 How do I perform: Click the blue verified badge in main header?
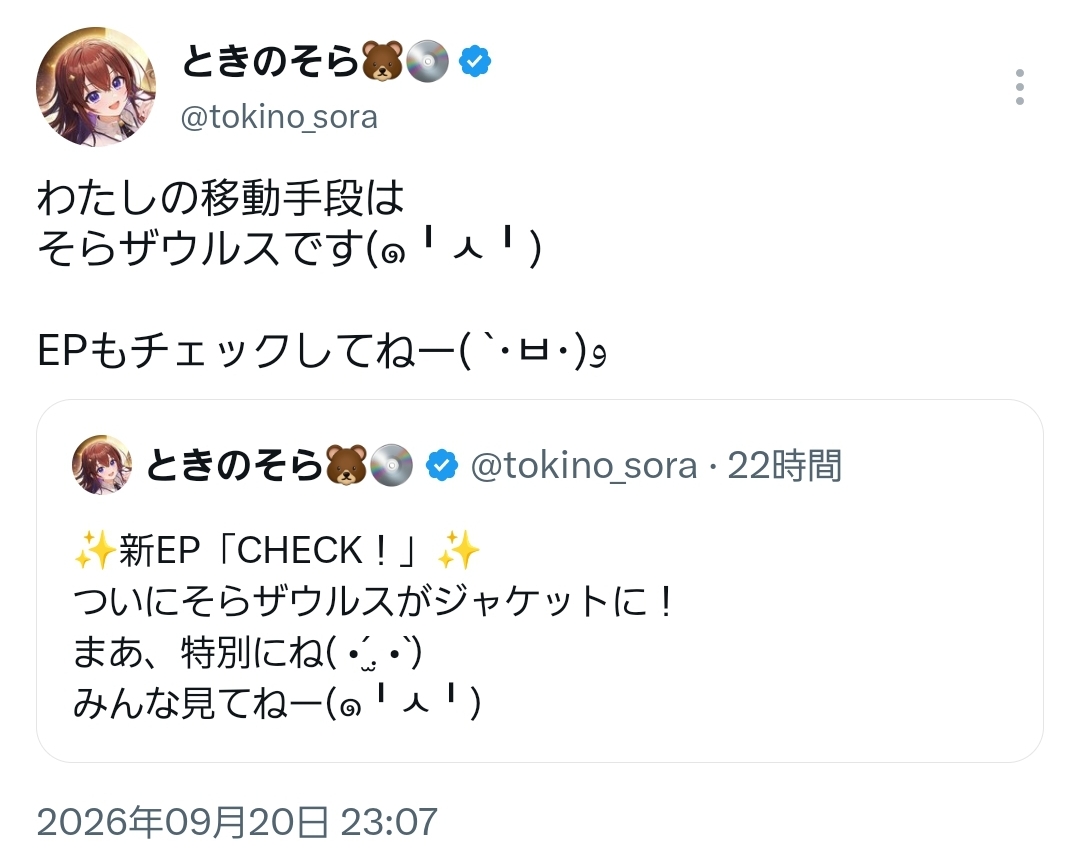tap(475, 61)
